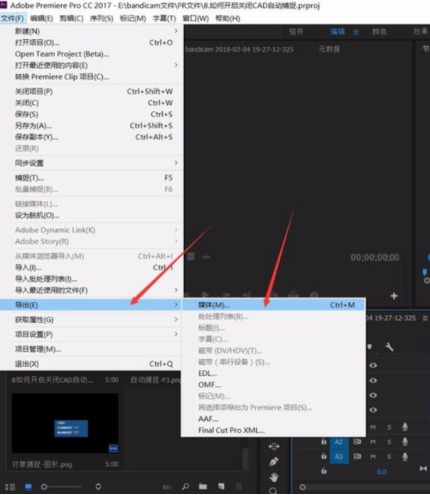Click the image badge on the thumbnail corner

coord(113,448)
